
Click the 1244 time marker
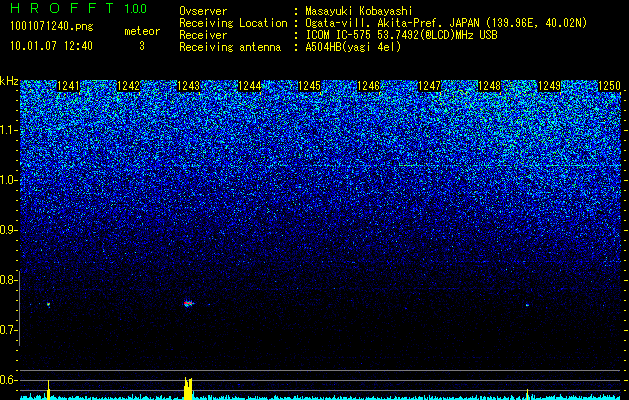coord(250,86)
